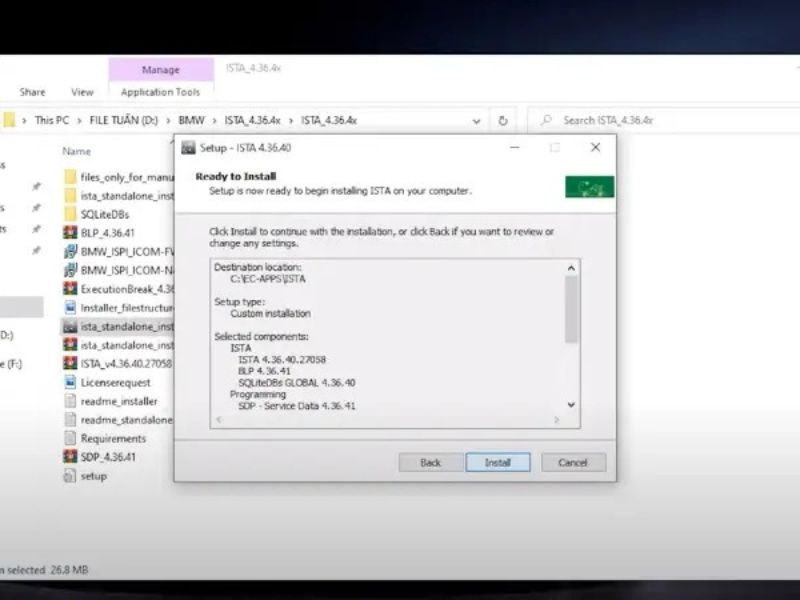The width and height of the screenshot is (800, 600).
Task: Open the address bar history dropdown
Action: point(476,120)
